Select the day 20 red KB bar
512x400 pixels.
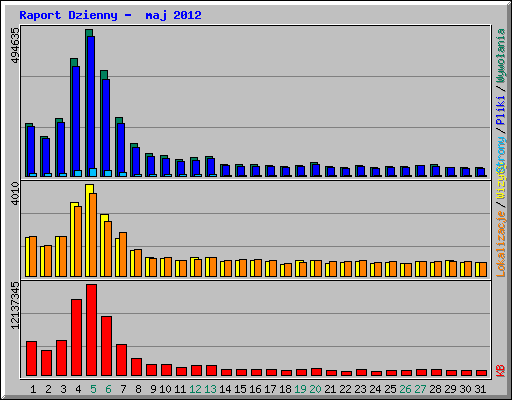(316, 372)
